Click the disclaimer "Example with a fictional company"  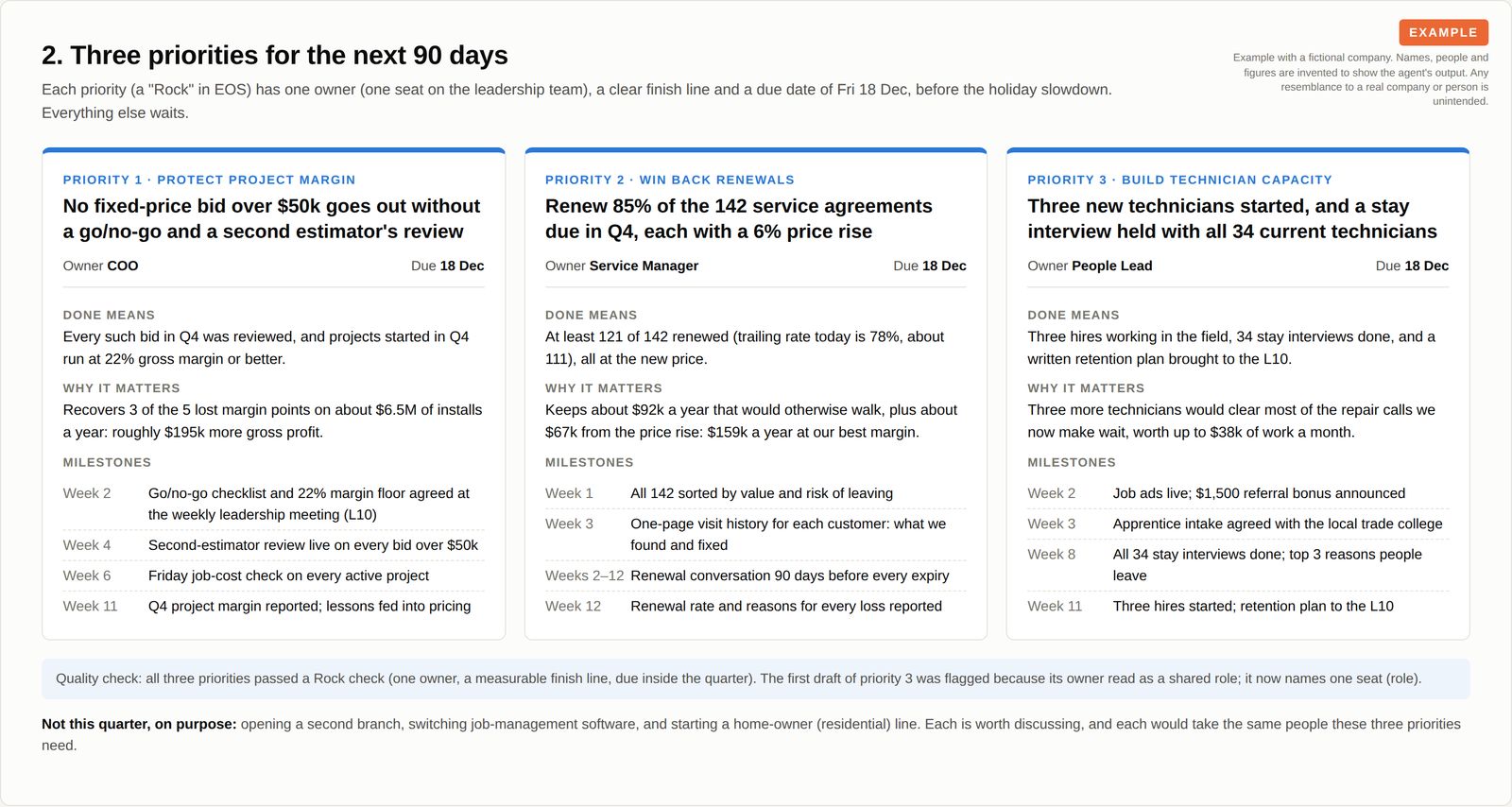click(1361, 79)
